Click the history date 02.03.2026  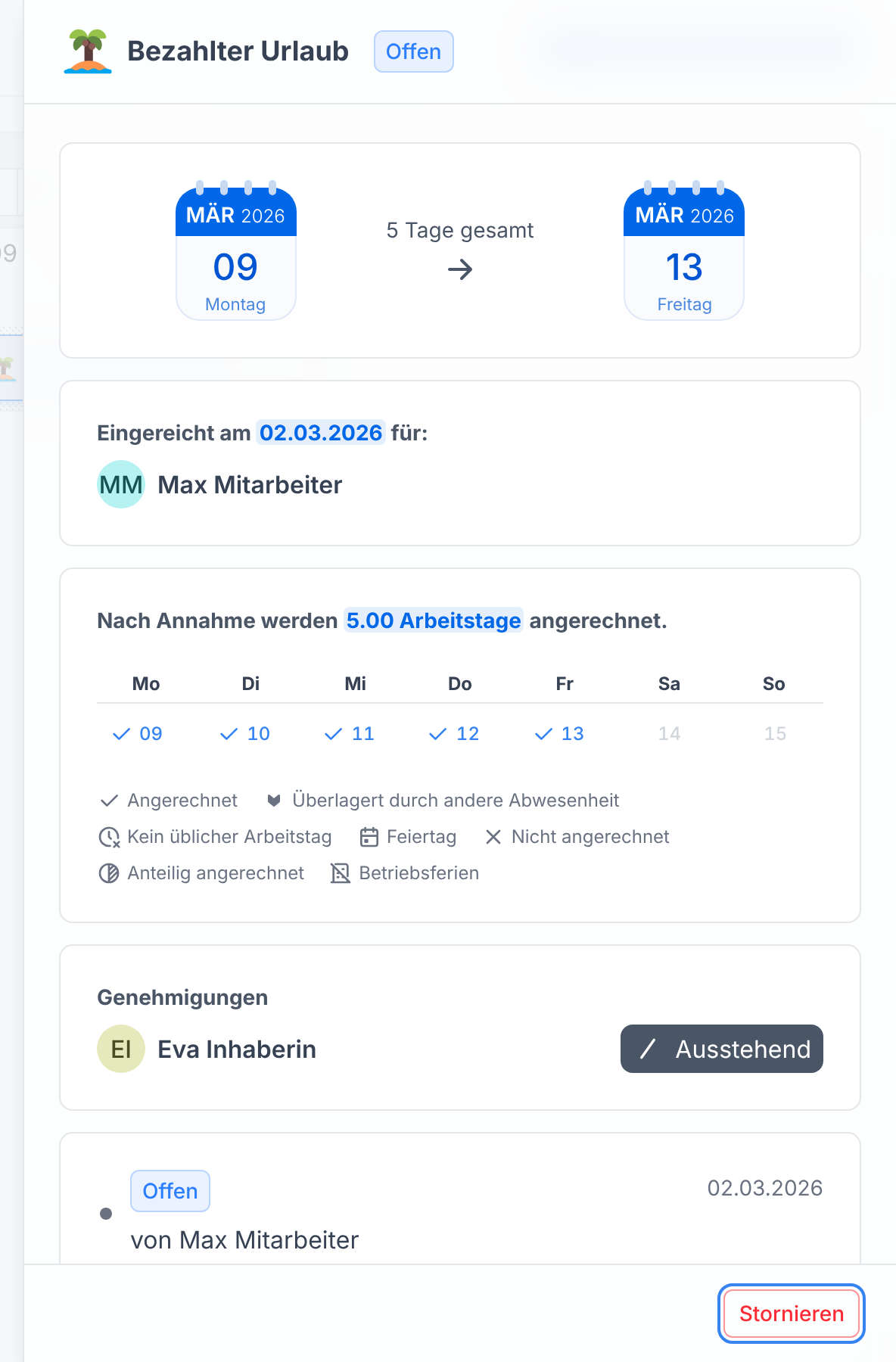click(x=765, y=1188)
